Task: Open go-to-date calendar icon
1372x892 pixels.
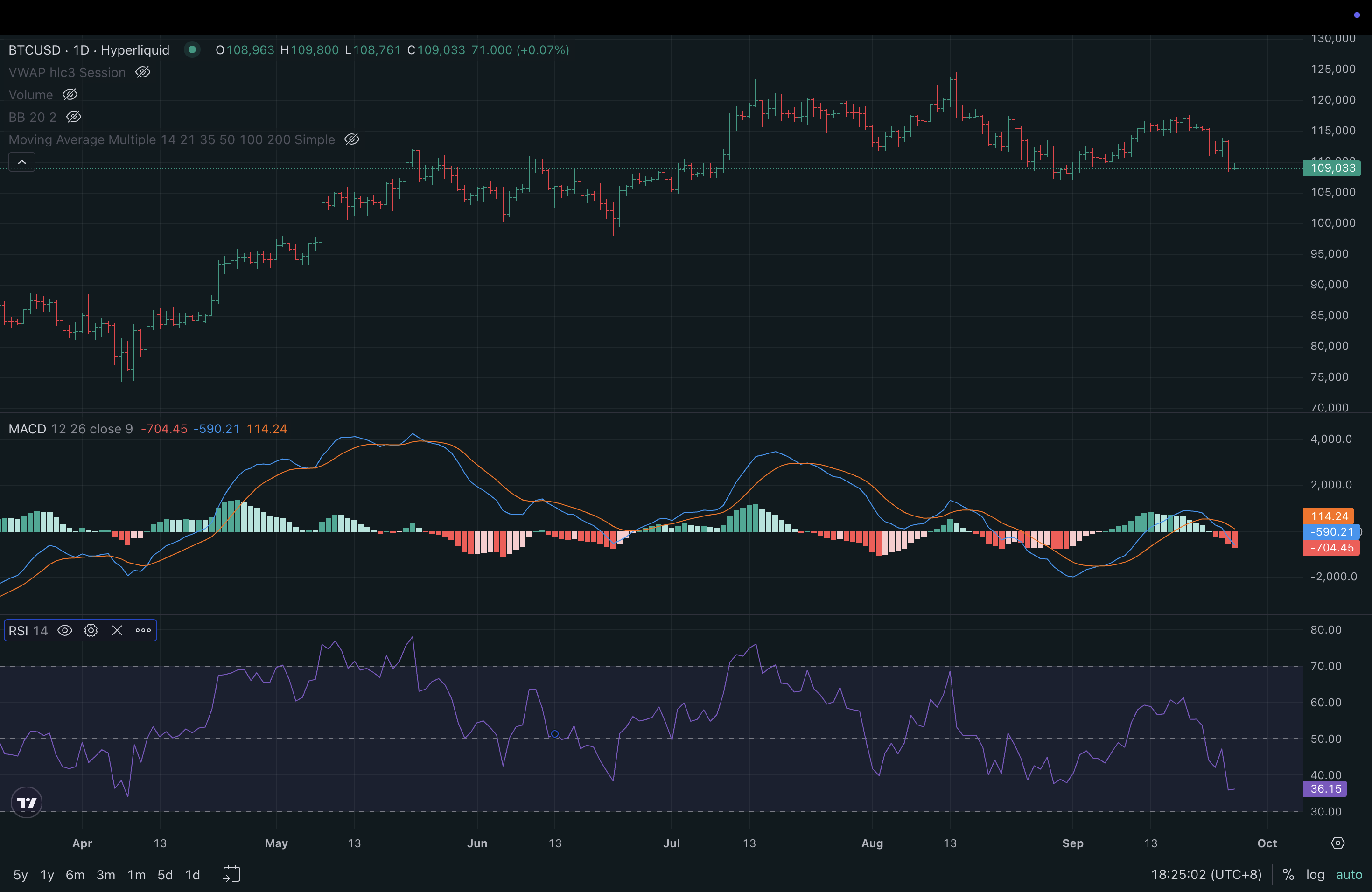Action: [x=231, y=874]
